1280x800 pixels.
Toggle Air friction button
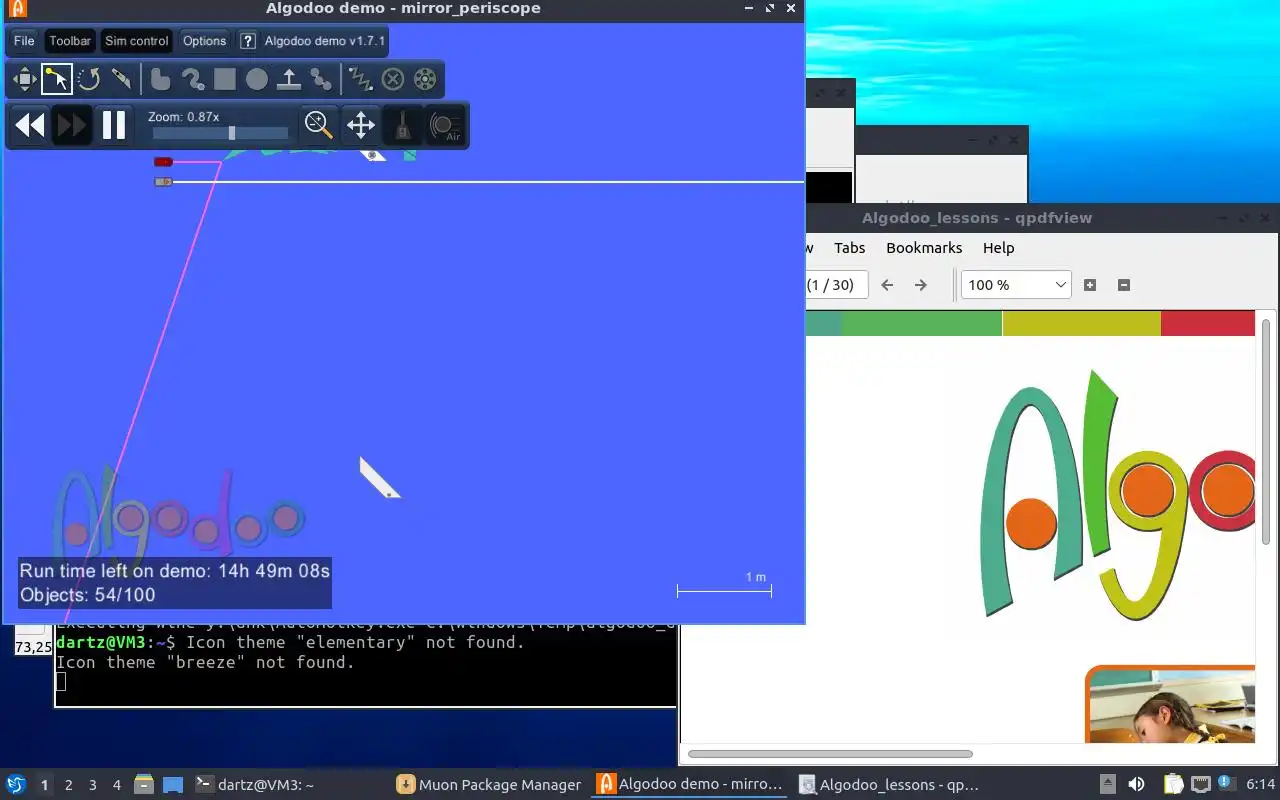click(446, 125)
